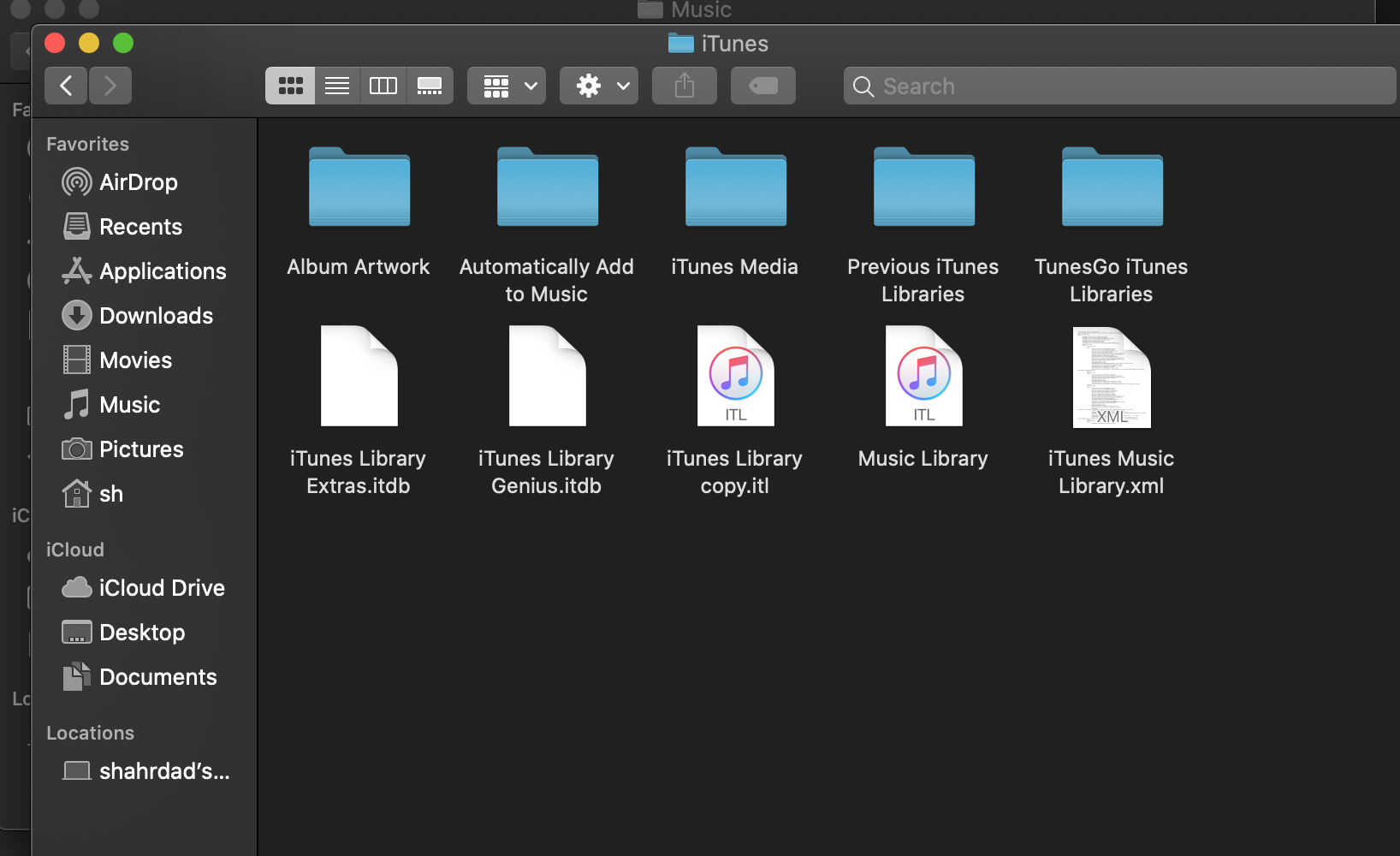The height and width of the screenshot is (856, 1400).
Task: Click the Edit Tags toolbar button
Action: [x=763, y=86]
